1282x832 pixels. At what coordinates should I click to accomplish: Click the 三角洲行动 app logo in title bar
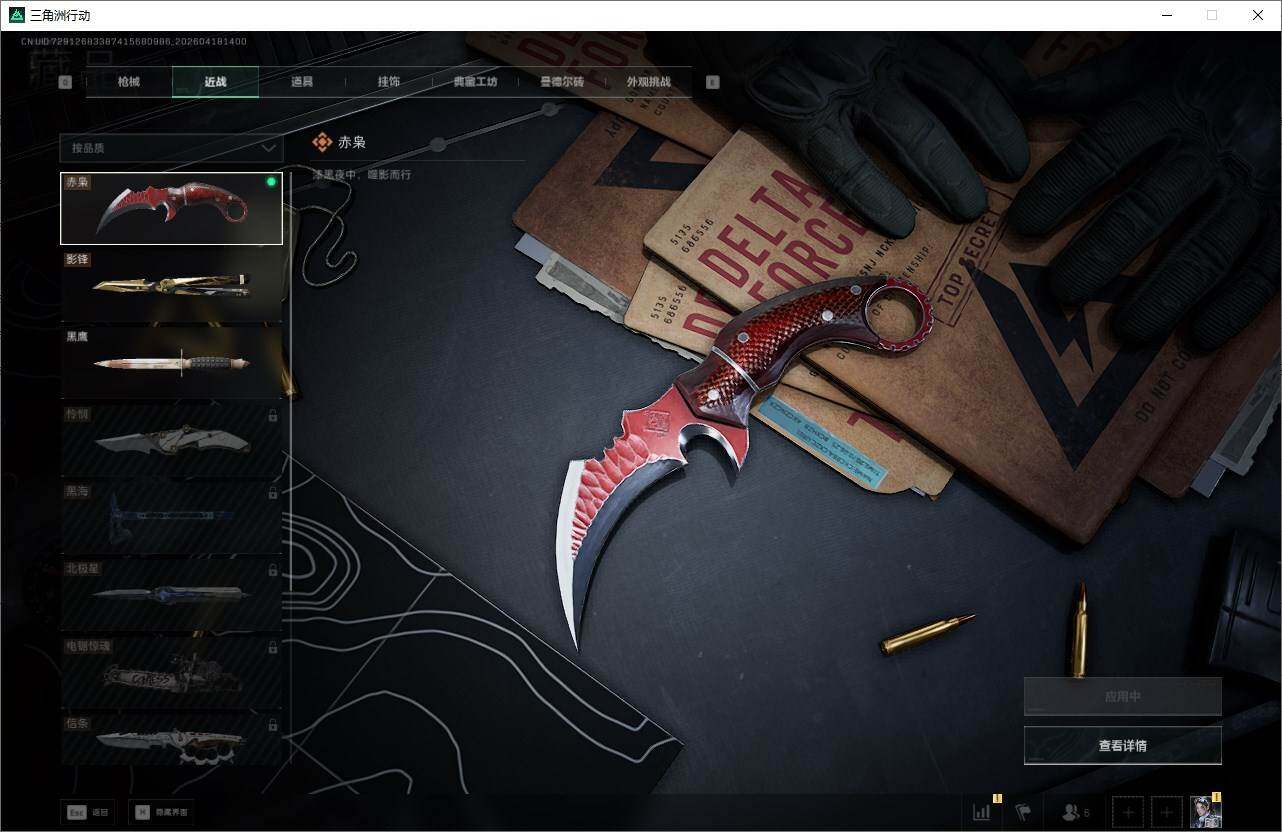(16, 15)
